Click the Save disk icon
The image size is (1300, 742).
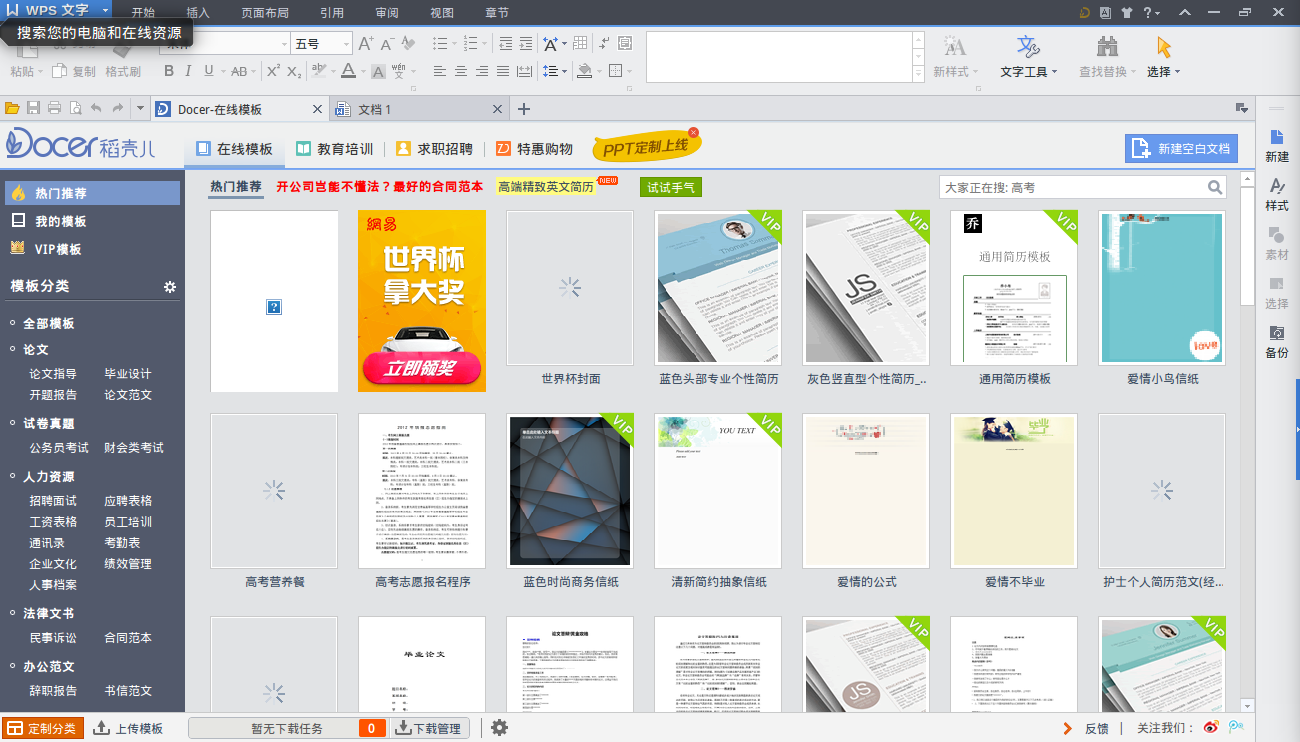point(33,108)
